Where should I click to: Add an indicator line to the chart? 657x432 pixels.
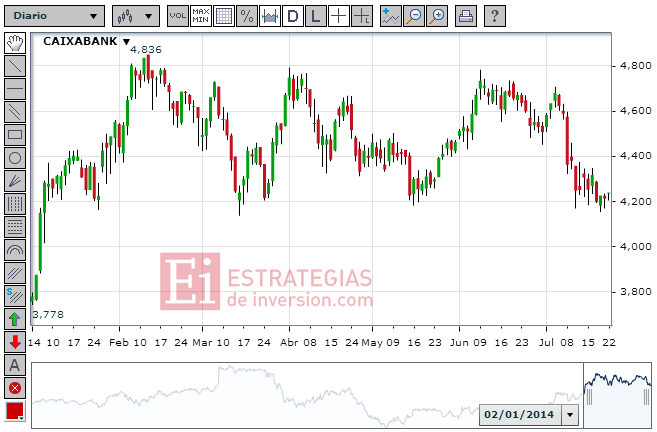pos(391,16)
